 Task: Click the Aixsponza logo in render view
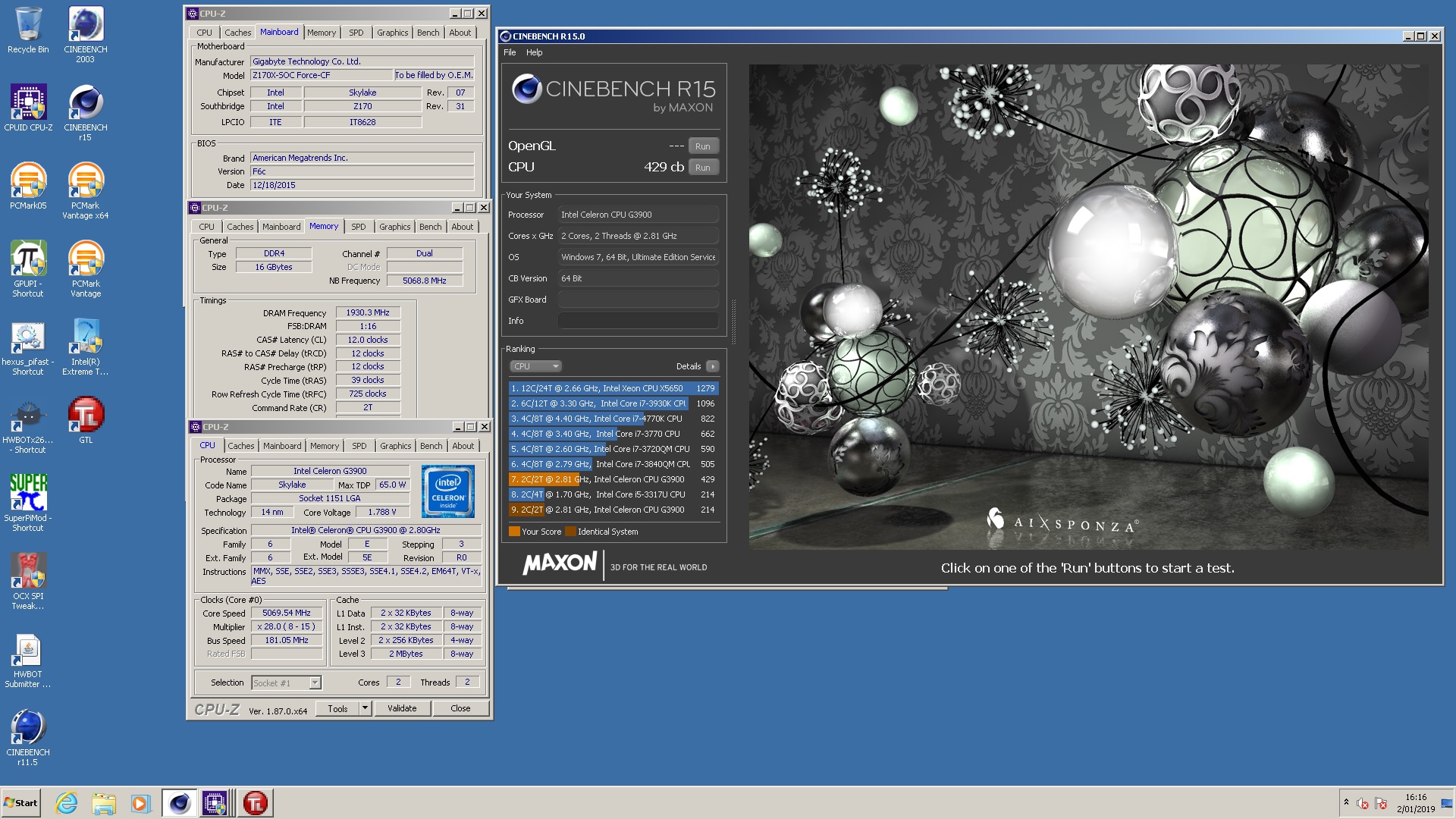[1062, 522]
